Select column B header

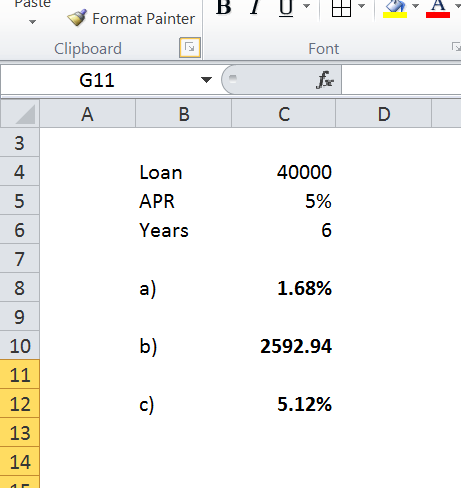click(x=184, y=114)
